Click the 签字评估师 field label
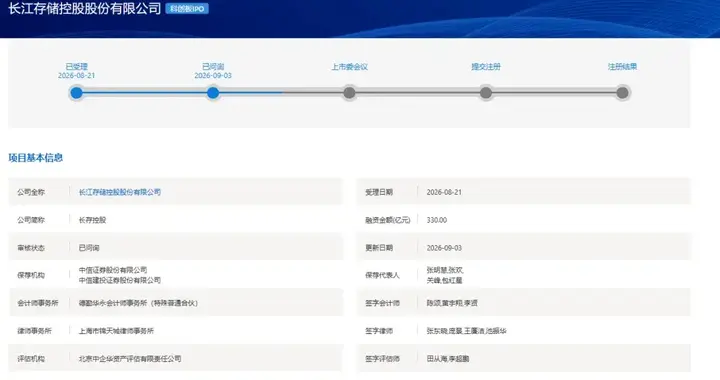 [x=382, y=358]
